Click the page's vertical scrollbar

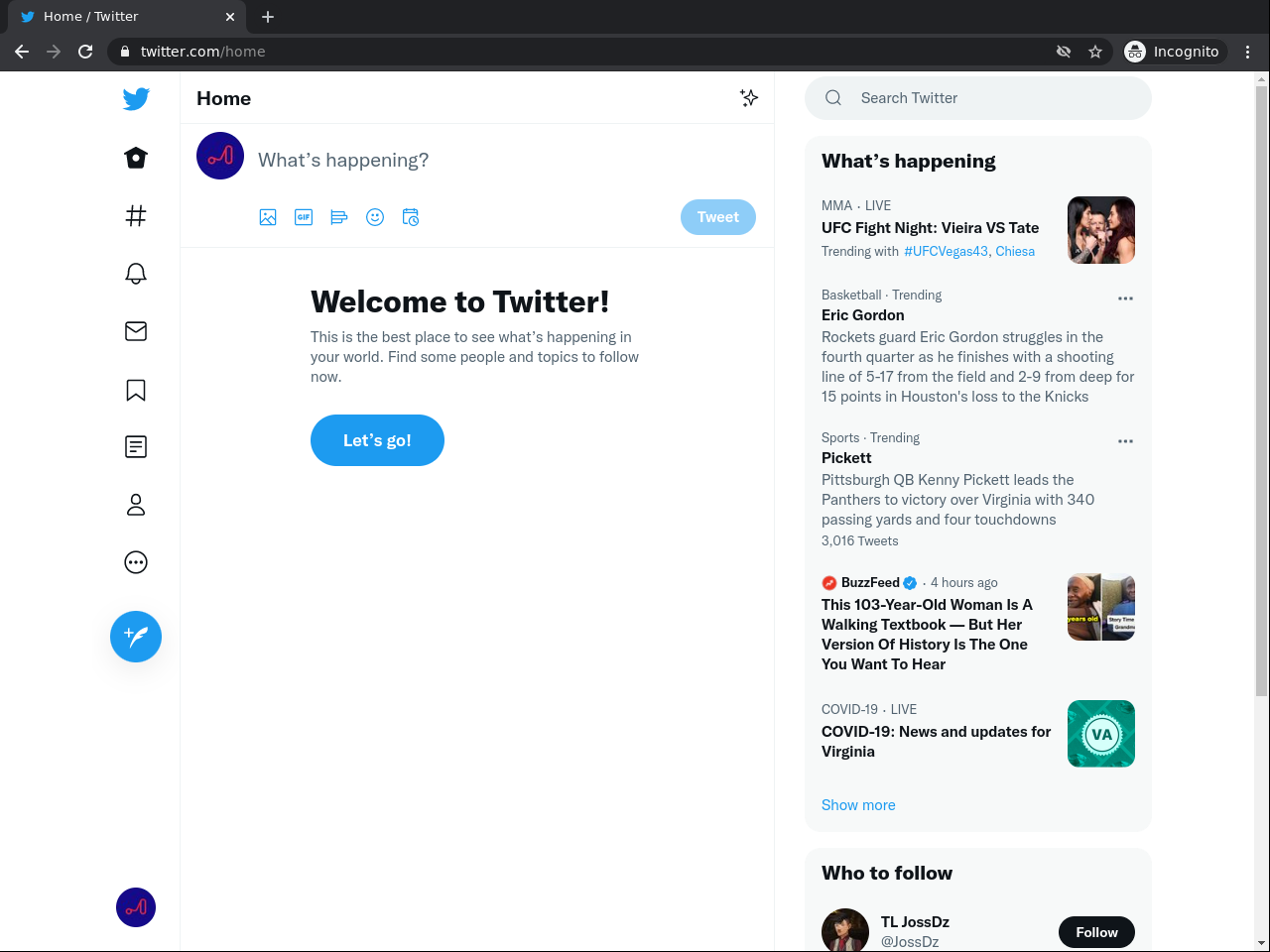(x=1262, y=397)
